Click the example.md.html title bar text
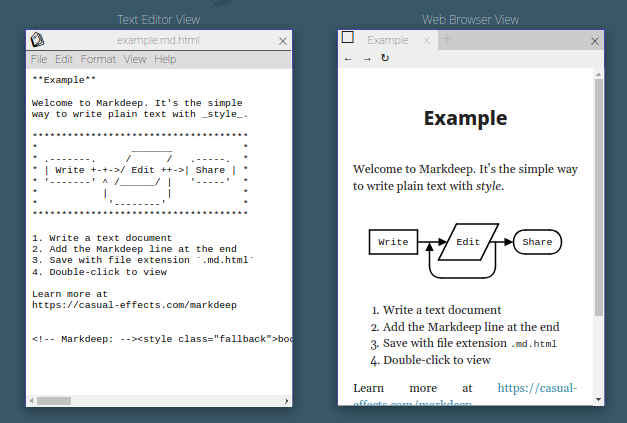 pos(158,40)
